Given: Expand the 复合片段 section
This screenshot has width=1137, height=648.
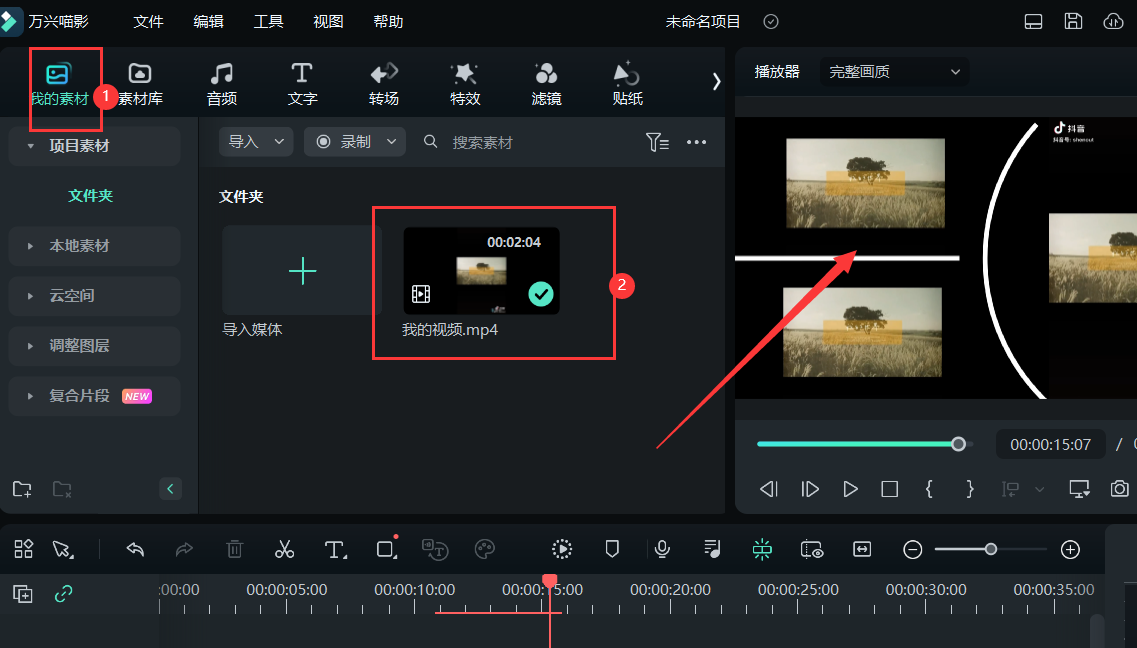Looking at the screenshot, I should click(x=94, y=396).
